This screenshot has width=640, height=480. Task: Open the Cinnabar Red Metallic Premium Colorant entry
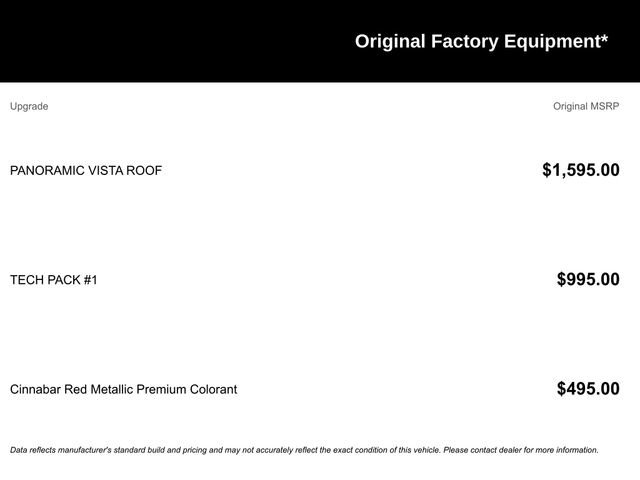pos(123,389)
